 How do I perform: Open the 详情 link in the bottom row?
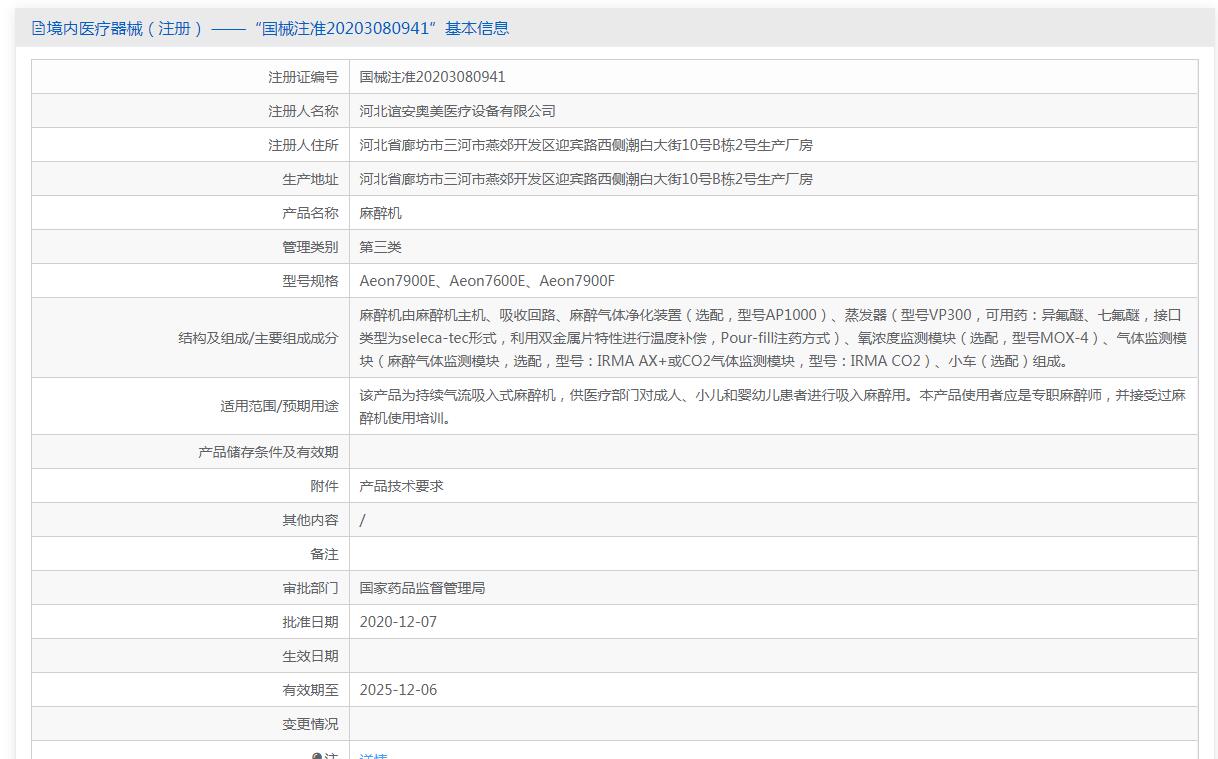tap(373, 756)
